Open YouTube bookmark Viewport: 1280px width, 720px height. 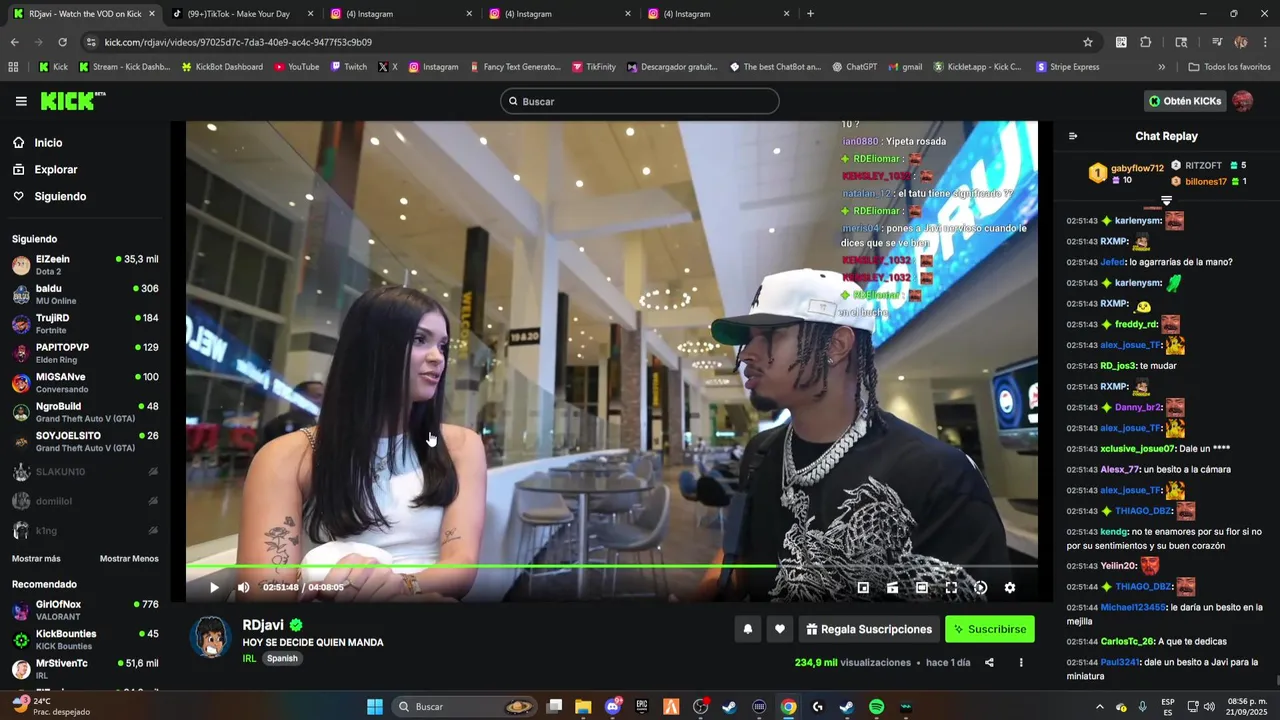click(x=295, y=67)
